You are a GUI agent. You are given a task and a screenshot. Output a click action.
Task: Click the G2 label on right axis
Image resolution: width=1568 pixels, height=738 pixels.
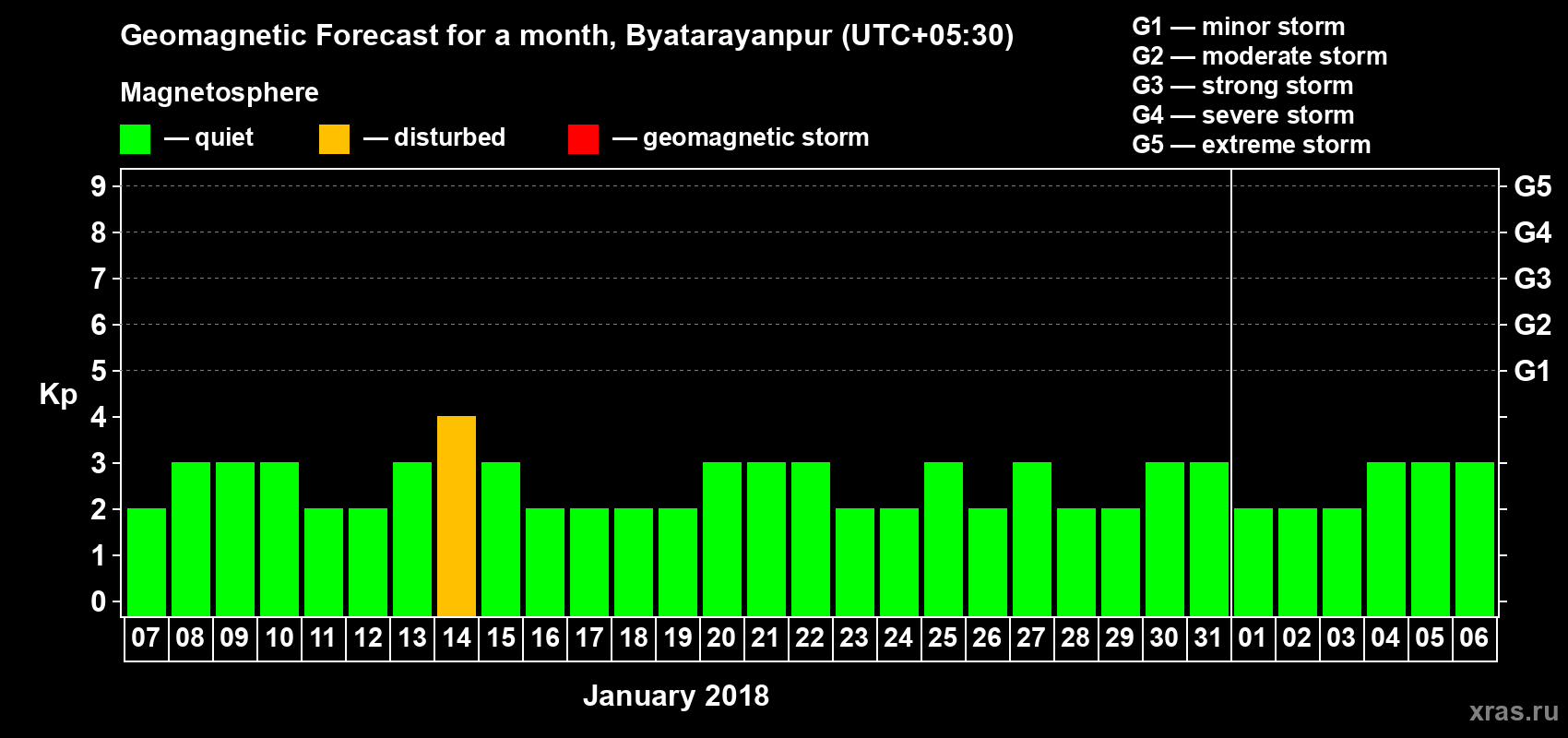pyautogui.click(x=1533, y=325)
